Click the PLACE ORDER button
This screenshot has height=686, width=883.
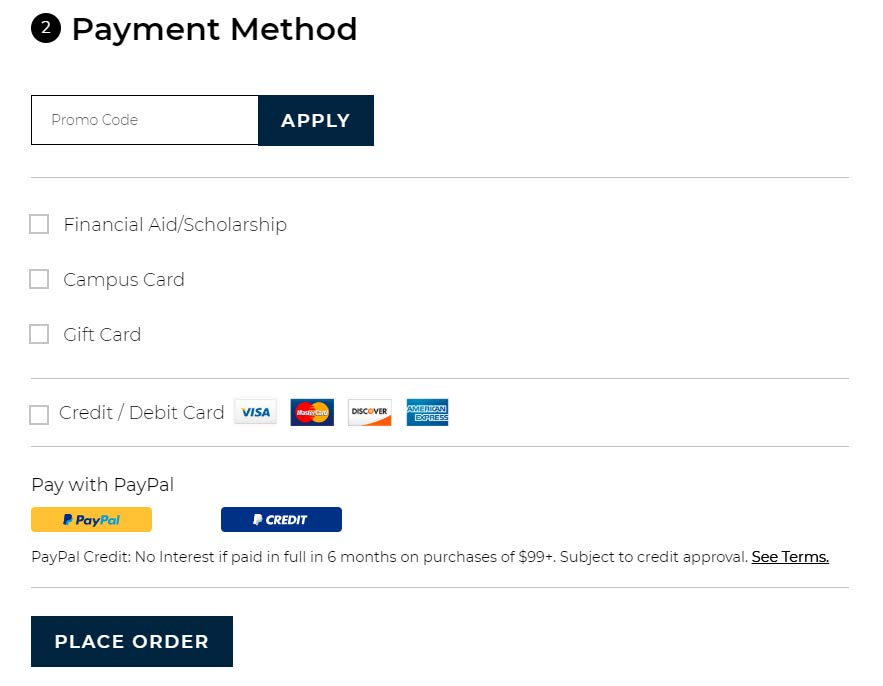tap(131, 641)
